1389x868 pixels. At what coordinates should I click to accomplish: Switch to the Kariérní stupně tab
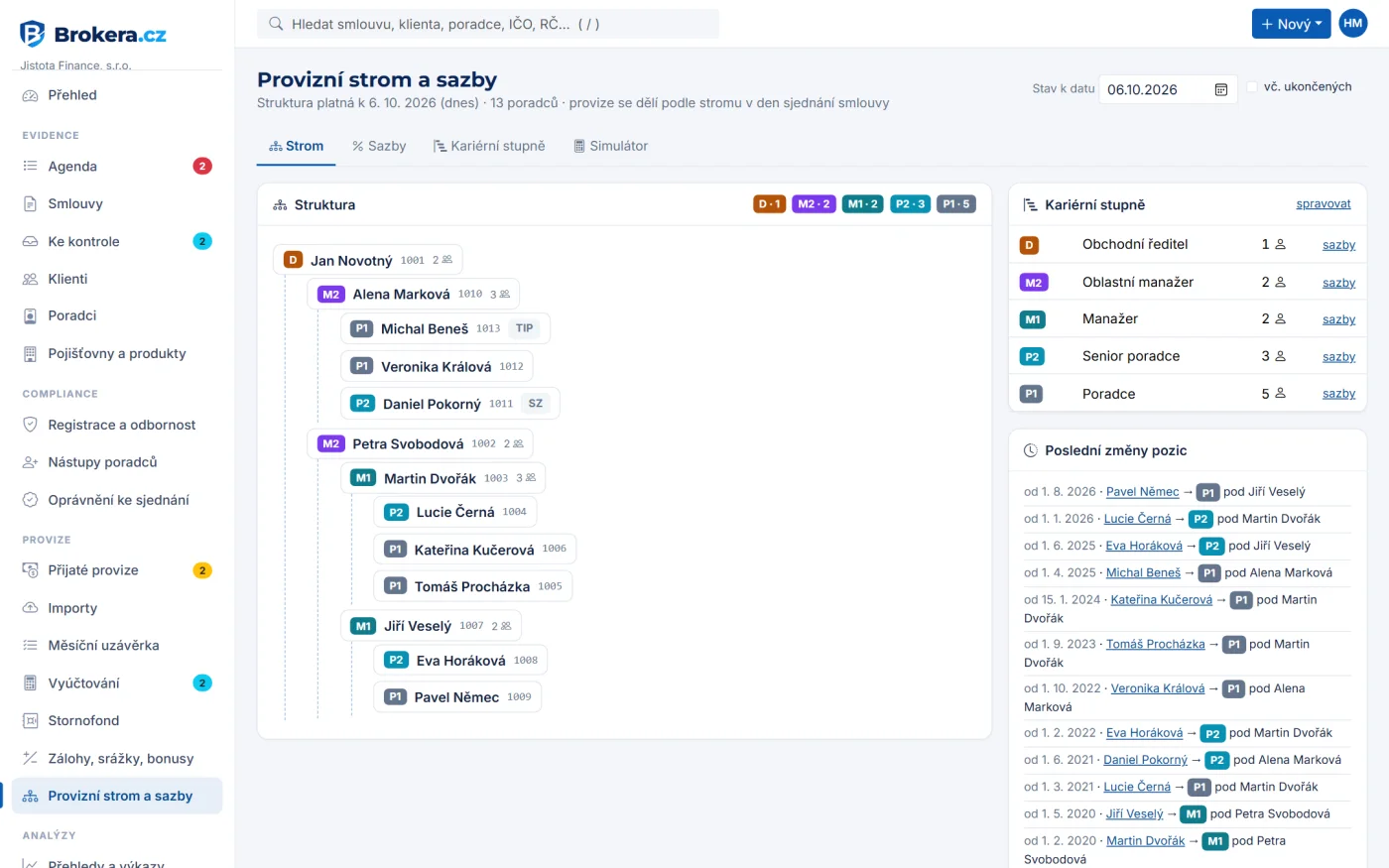(489, 146)
